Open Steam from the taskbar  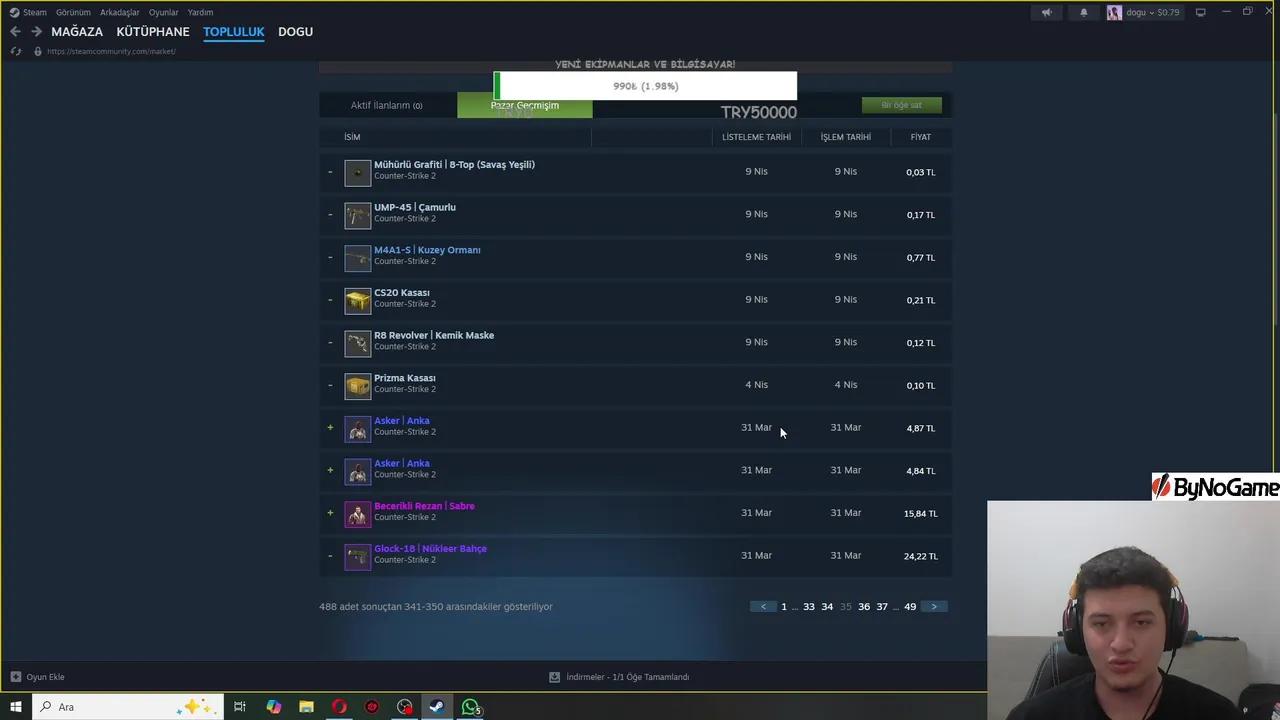436,707
